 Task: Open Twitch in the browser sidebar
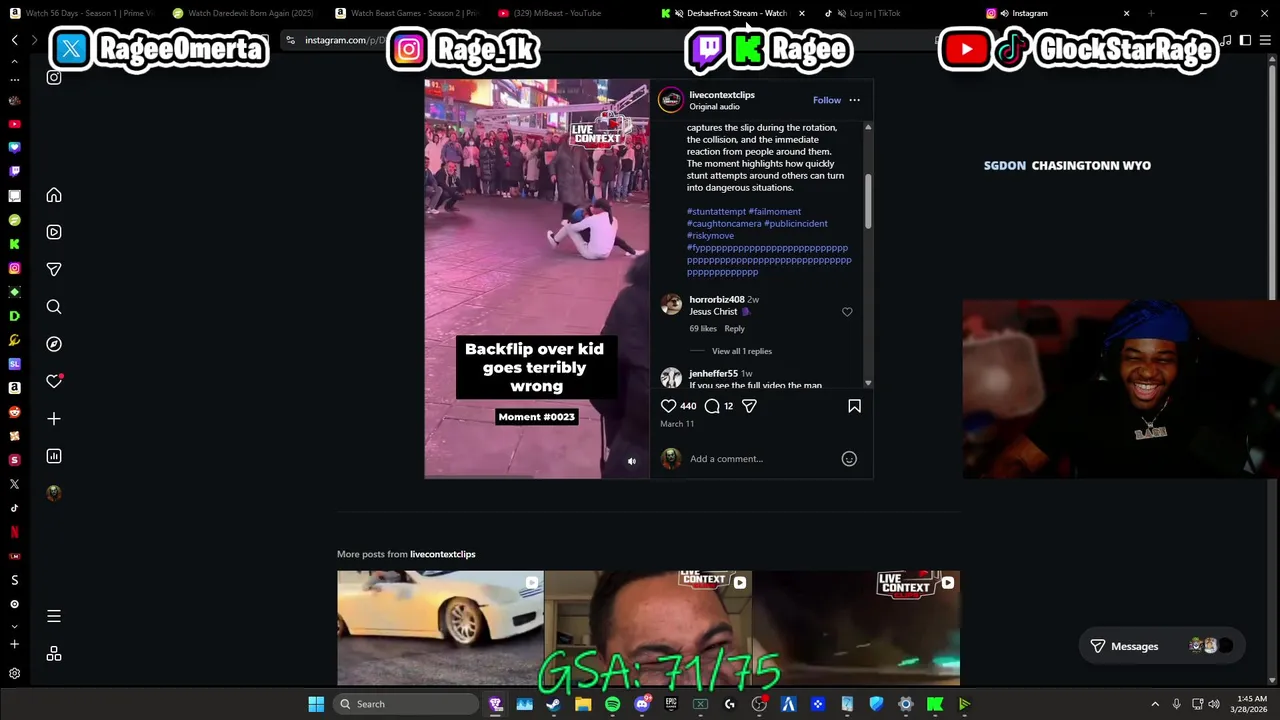(14, 172)
